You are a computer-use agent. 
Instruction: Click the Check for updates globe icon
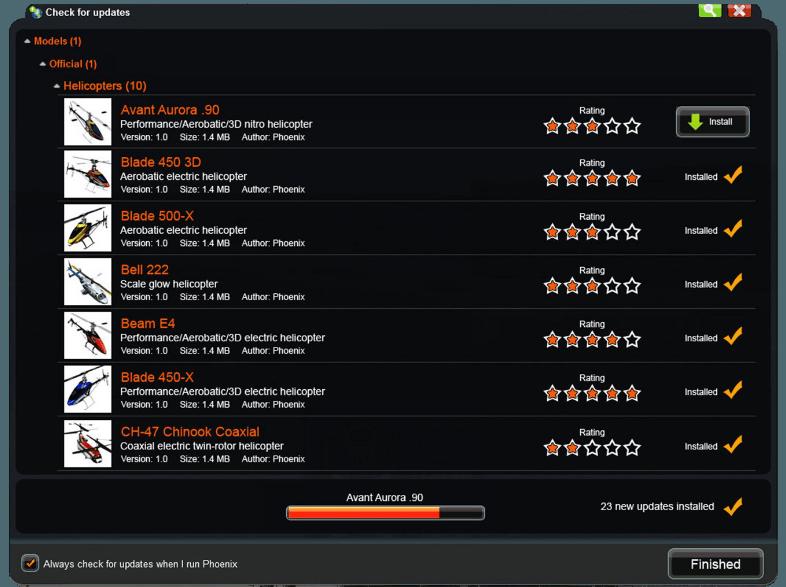click(x=35, y=12)
